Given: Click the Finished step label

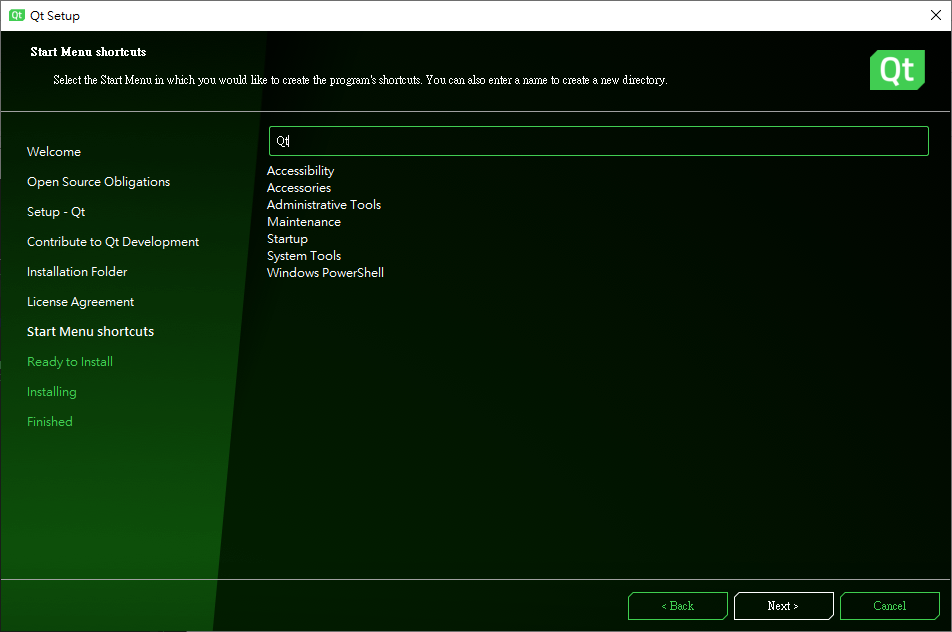Looking at the screenshot, I should (x=50, y=421).
